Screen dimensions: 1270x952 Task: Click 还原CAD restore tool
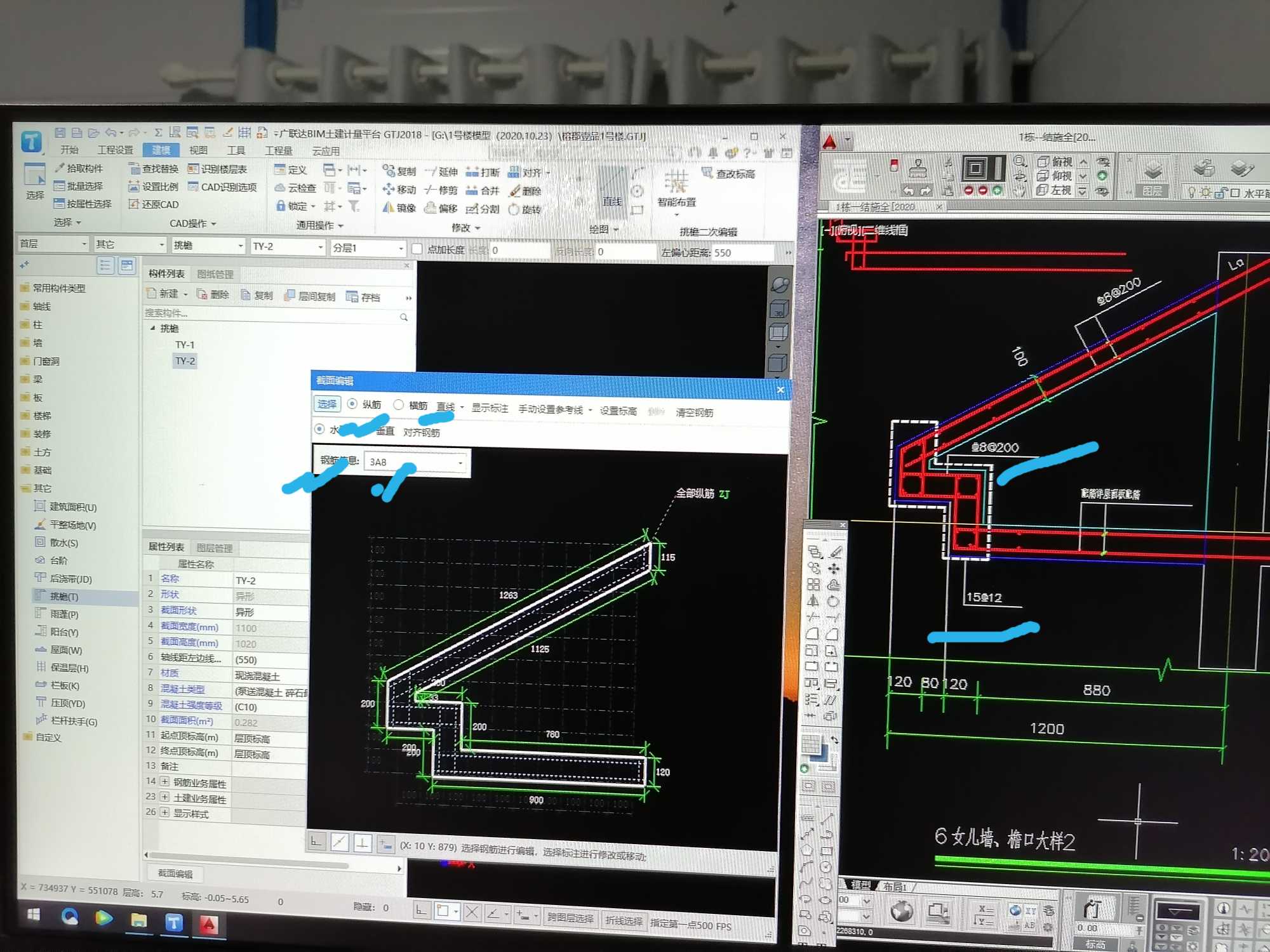click(154, 204)
